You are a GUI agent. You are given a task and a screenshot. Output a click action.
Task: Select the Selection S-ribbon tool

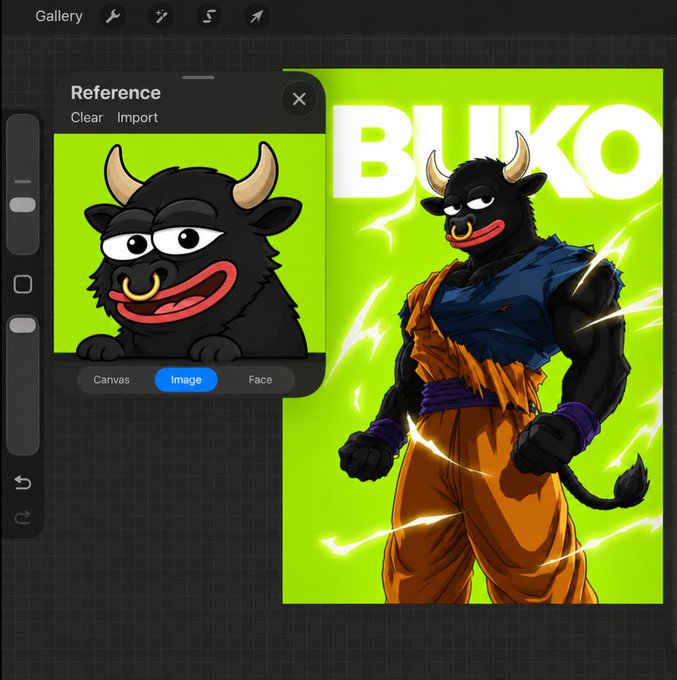pos(209,17)
